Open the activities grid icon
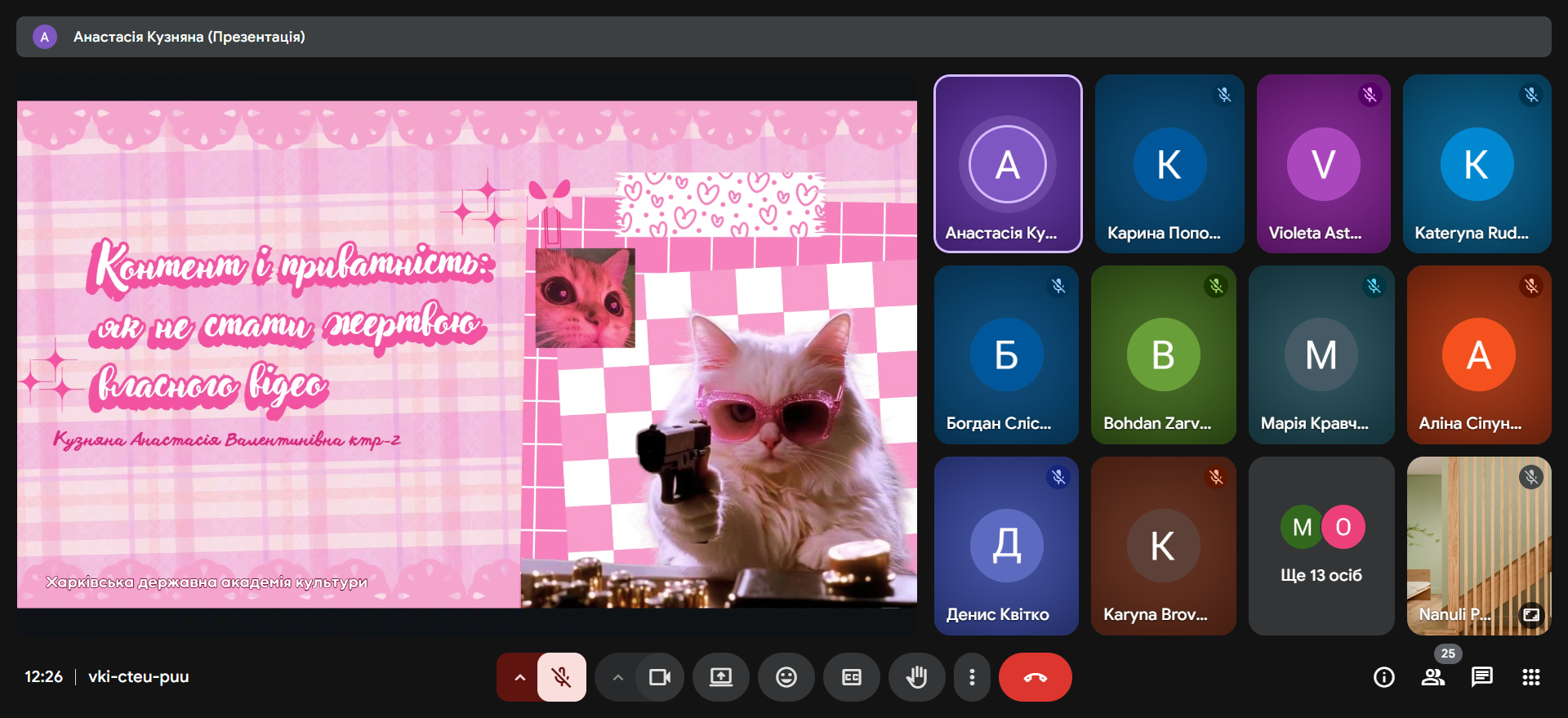The width and height of the screenshot is (1568, 718). click(1530, 677)
